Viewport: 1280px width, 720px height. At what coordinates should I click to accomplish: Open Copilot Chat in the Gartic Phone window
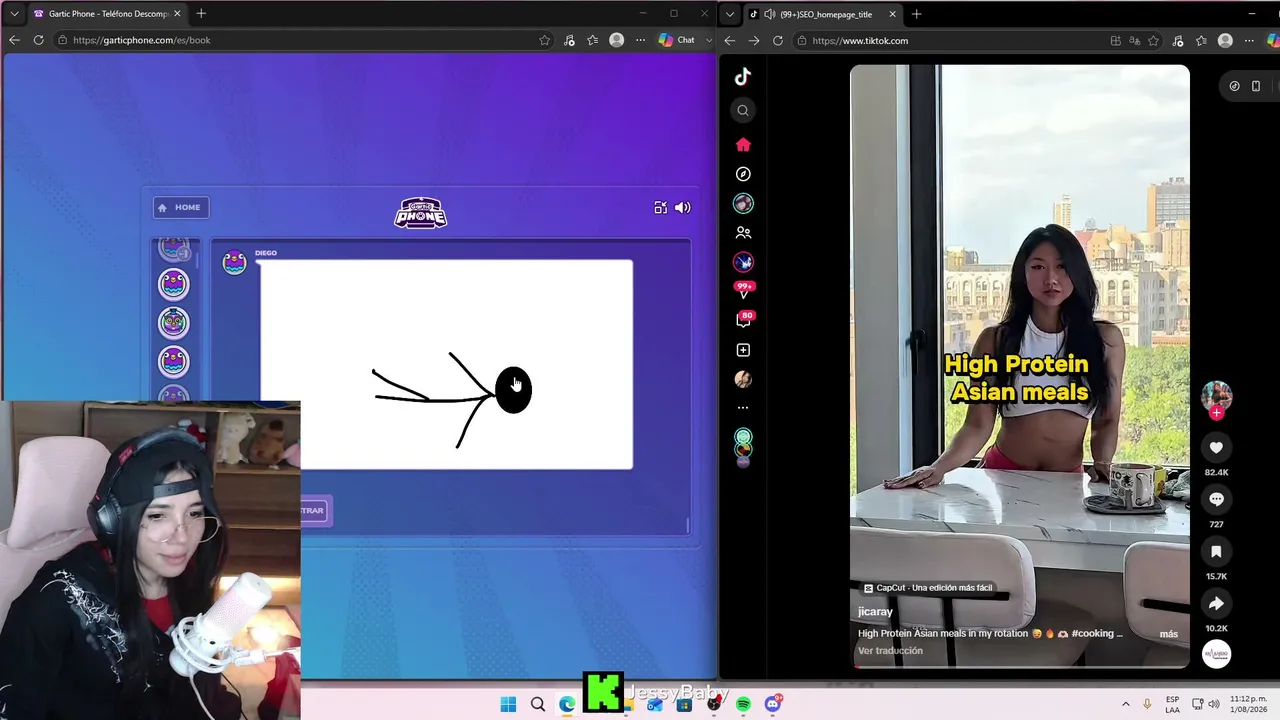click(677, 40)
